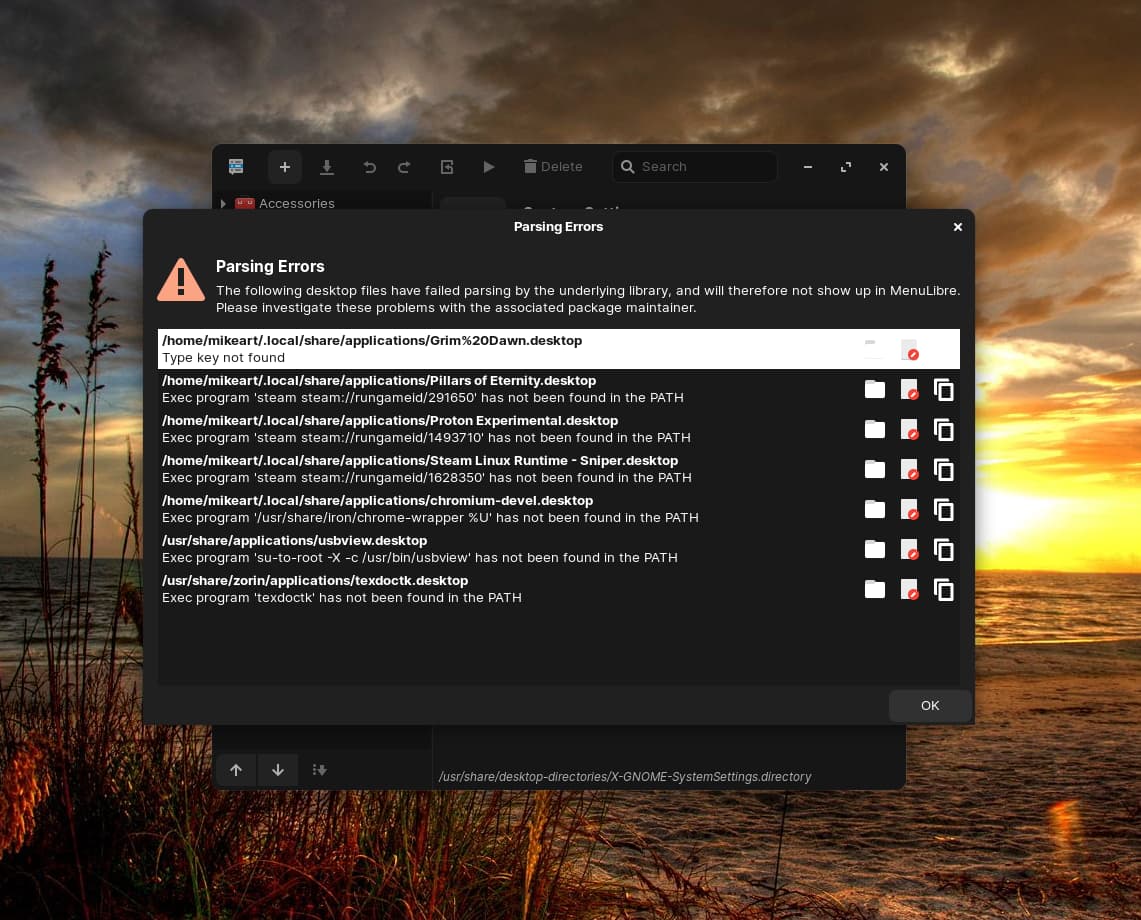Edit Steam Linux Runtime - Sniper.desktop file
This screenshot has height=920, width=1141.
point(909,469)
